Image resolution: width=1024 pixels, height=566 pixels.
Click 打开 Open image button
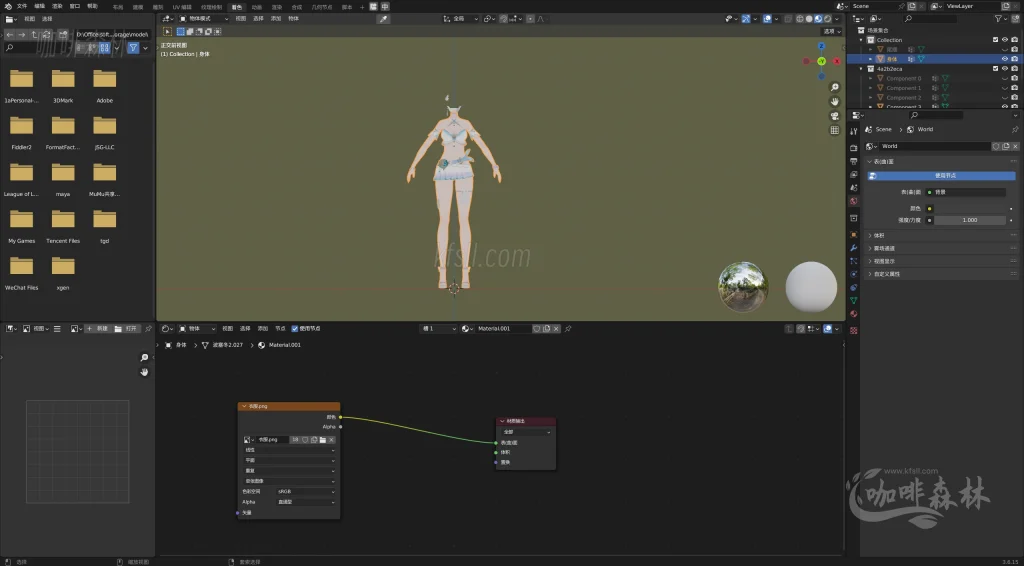point(127,328)
